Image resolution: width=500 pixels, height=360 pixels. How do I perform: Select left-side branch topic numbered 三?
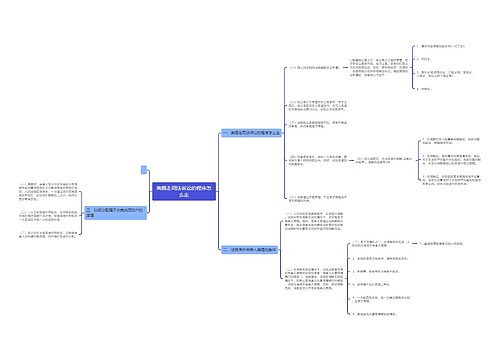coord(115,213)
